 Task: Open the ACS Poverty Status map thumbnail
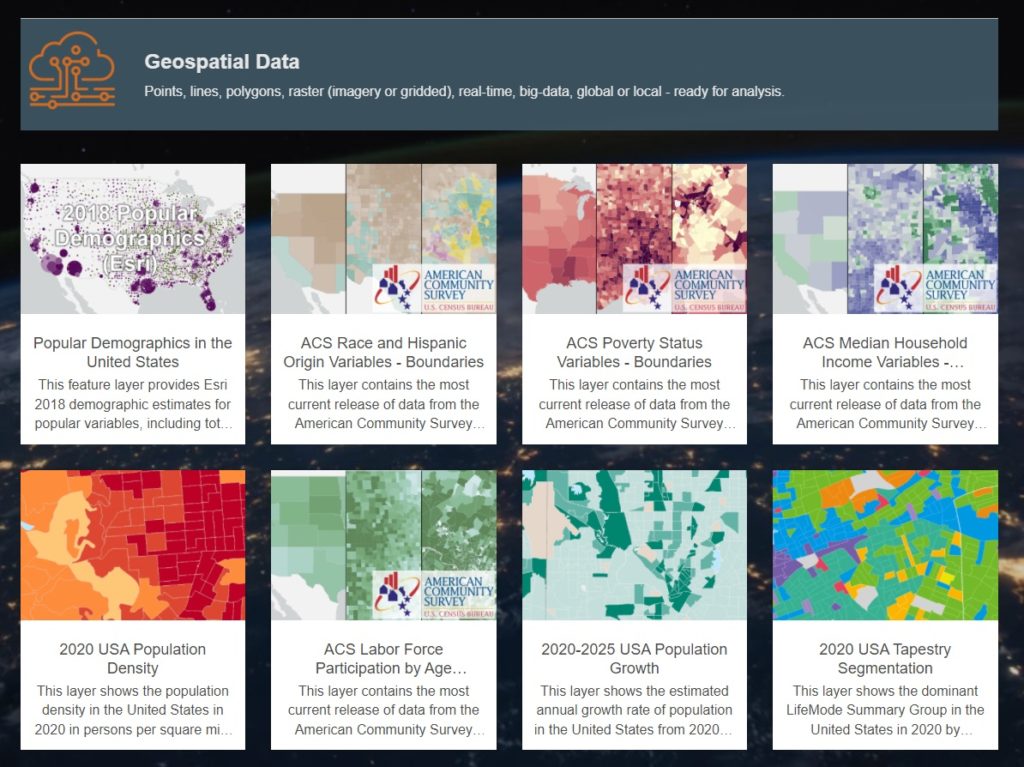(634, 238)
